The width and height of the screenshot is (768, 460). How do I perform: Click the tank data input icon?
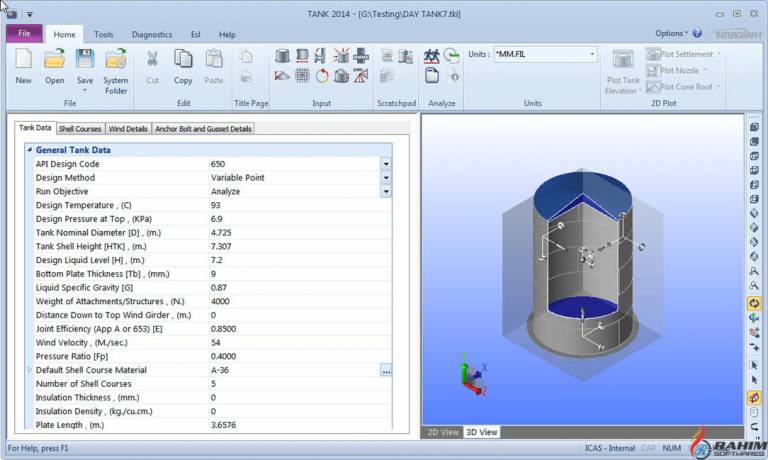coord(282,56)
